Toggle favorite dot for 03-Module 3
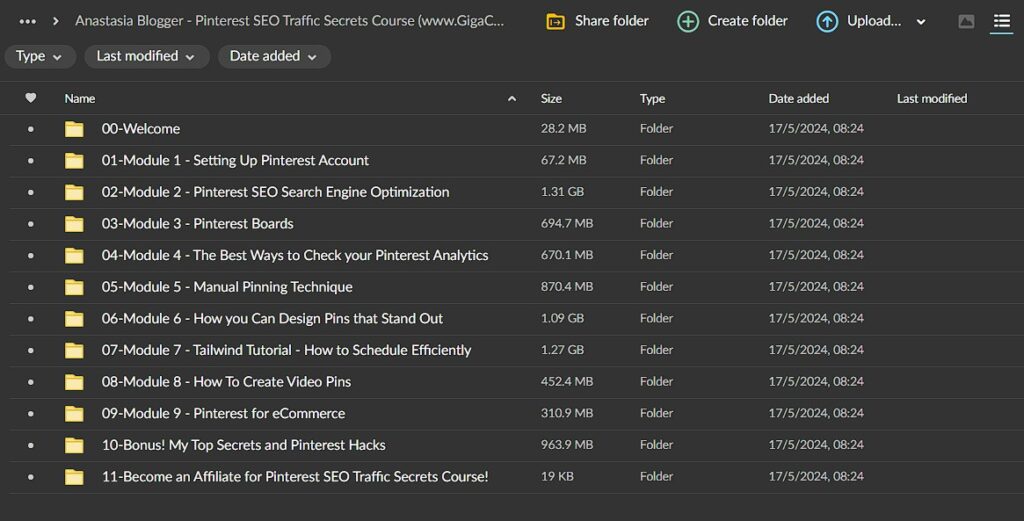This screenshot has width=1024, height=521. coord(31,224)
